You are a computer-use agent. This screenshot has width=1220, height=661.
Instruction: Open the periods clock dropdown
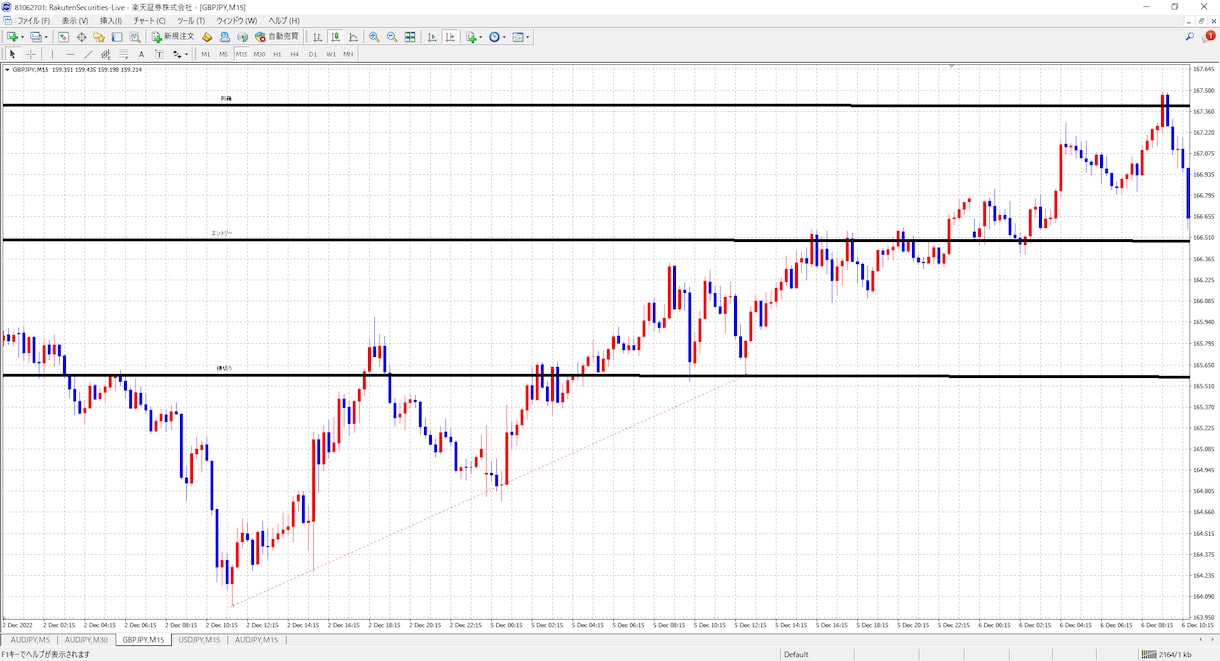[x=498, y=37]
